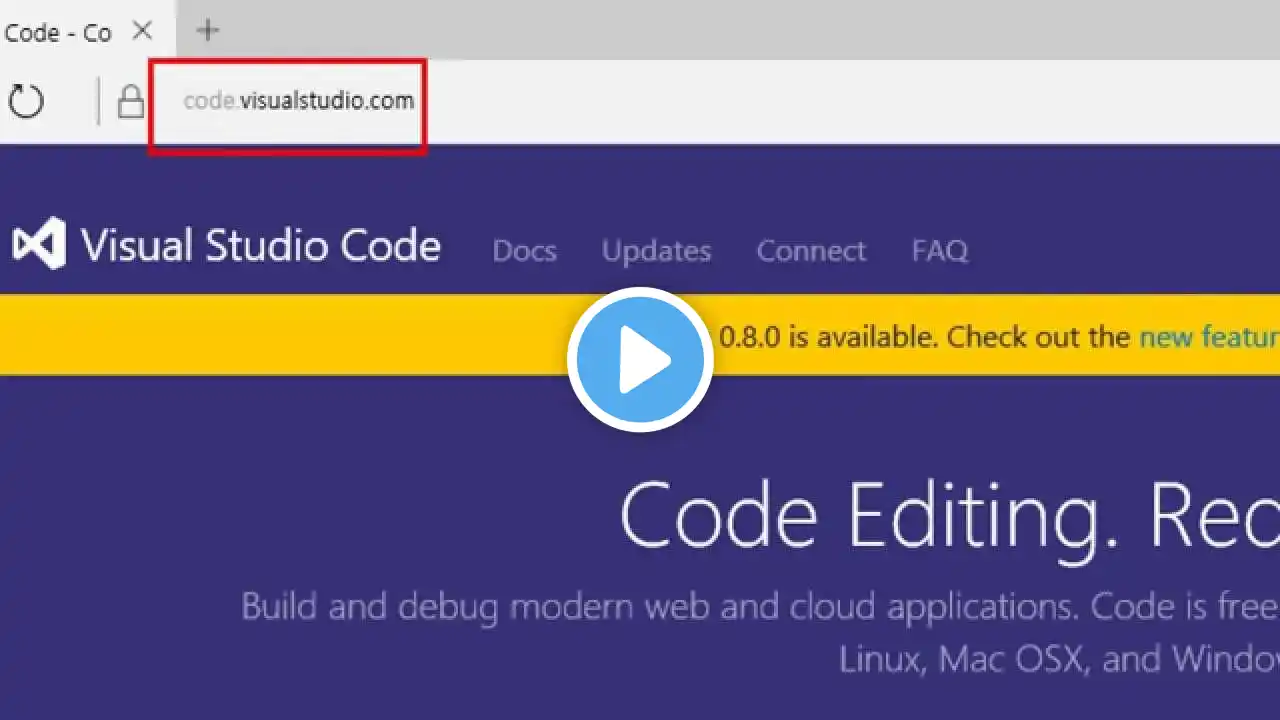
Task: Click the 'new features' link in banner
Action: pyautogui.click(x=1210, y=337)
